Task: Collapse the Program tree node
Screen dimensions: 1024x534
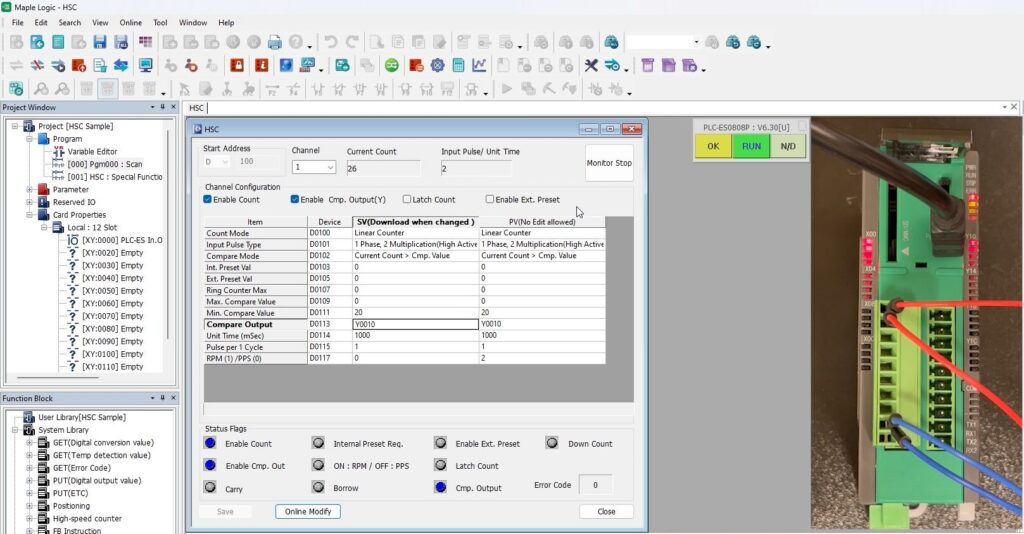Action: click(x=29, y=139)
